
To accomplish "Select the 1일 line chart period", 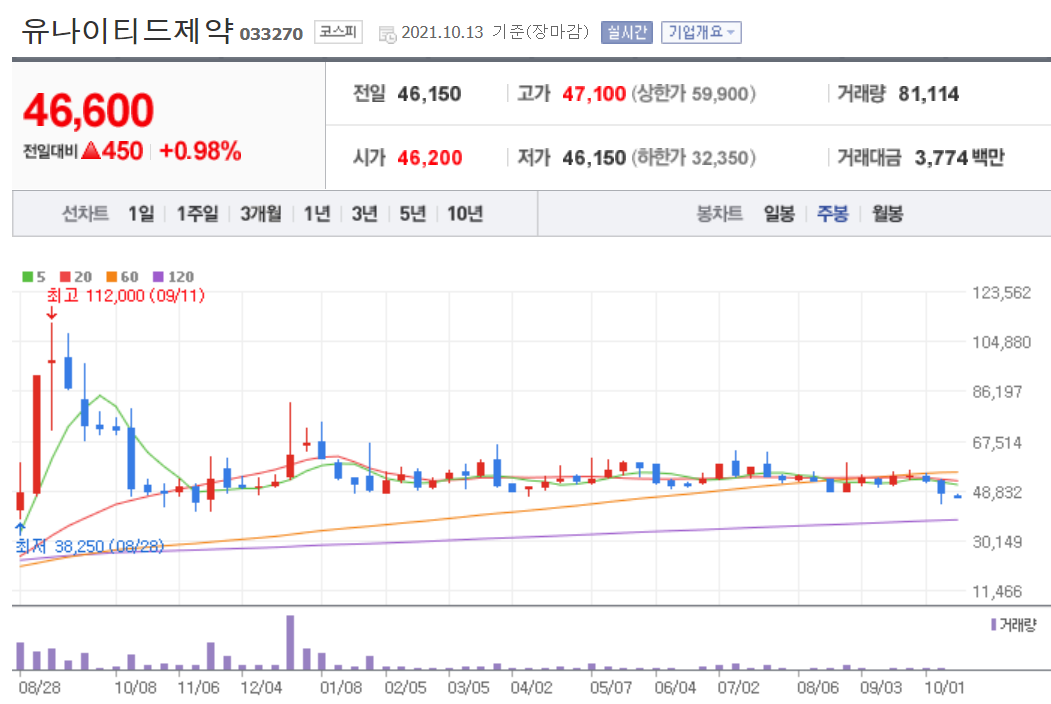I will pyautogui.click(x=141, y=214).
